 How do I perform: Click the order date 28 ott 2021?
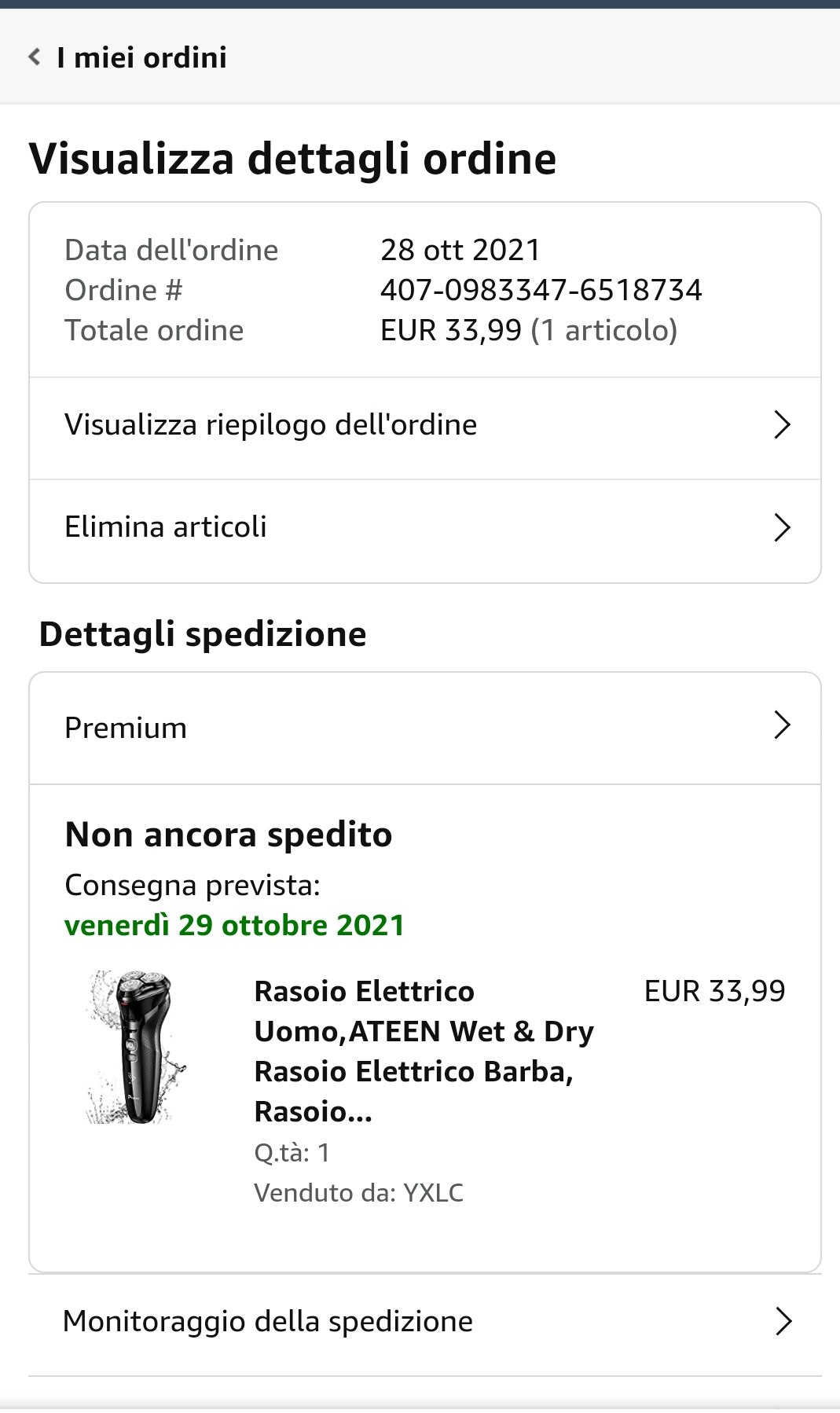(x=460, y=251)
